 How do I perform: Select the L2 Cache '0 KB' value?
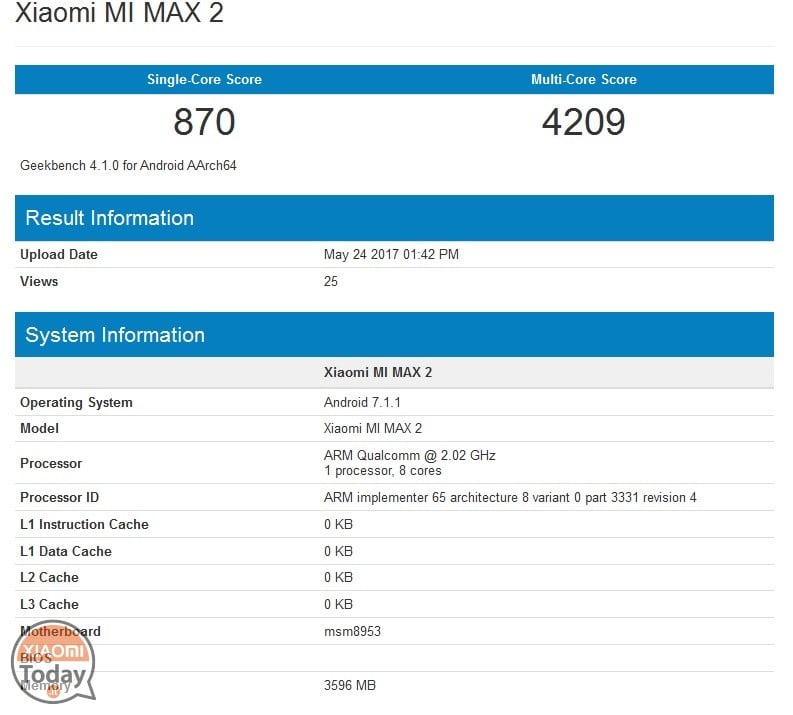338,577
